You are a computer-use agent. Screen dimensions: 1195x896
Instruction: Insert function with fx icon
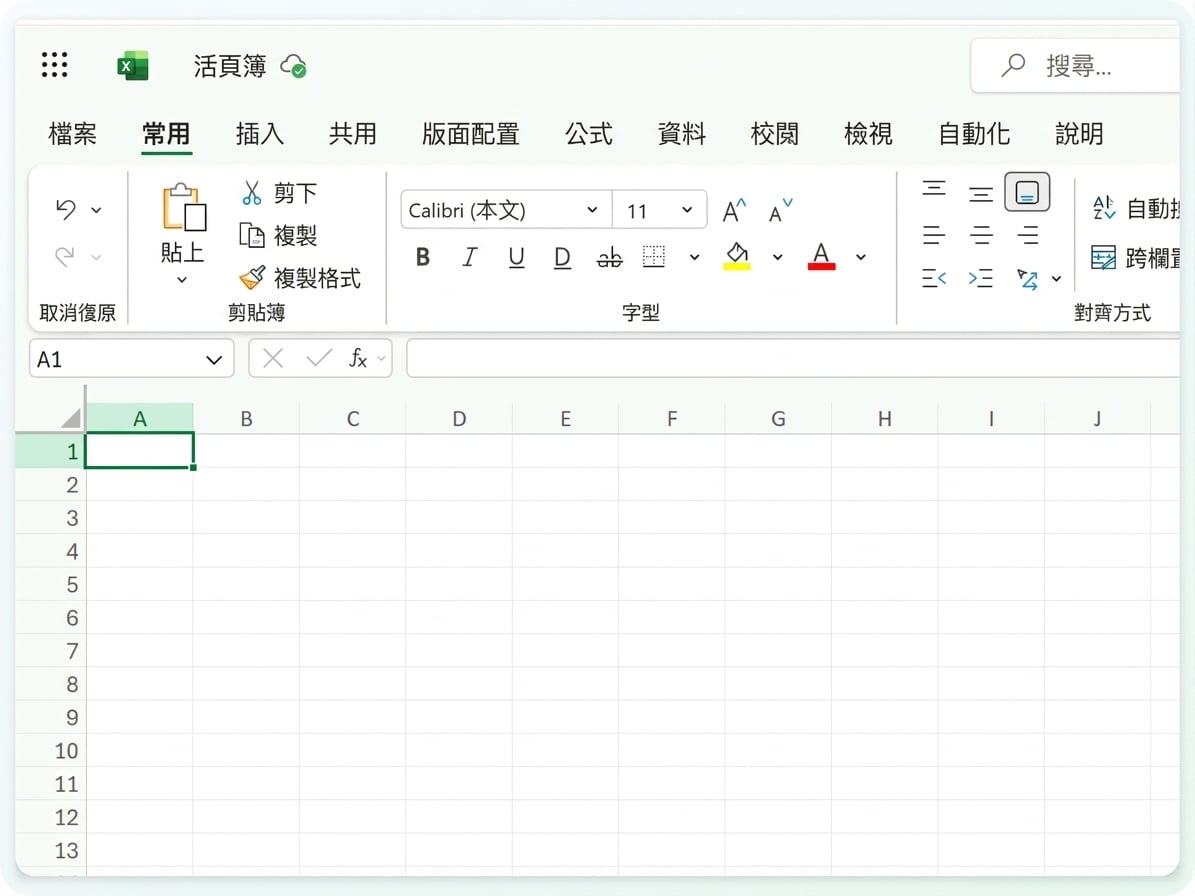click(358, 358)
